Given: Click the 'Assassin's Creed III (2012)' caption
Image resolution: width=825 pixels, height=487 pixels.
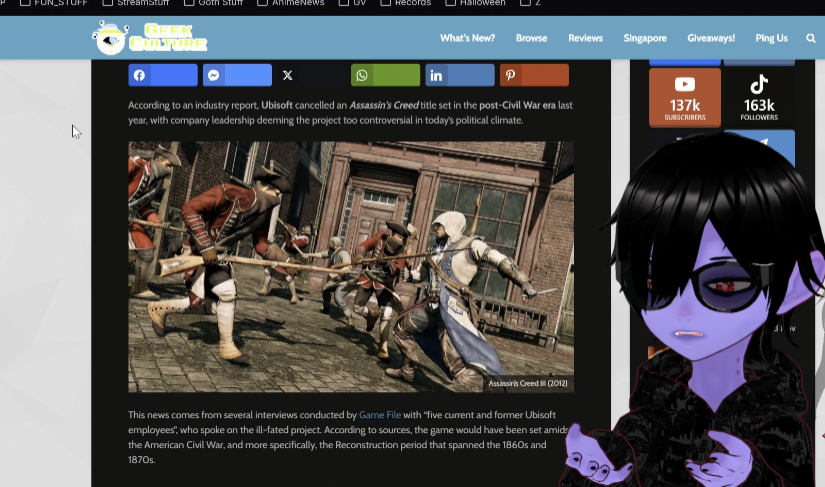Looking at the screenshot, I should 528,383.
